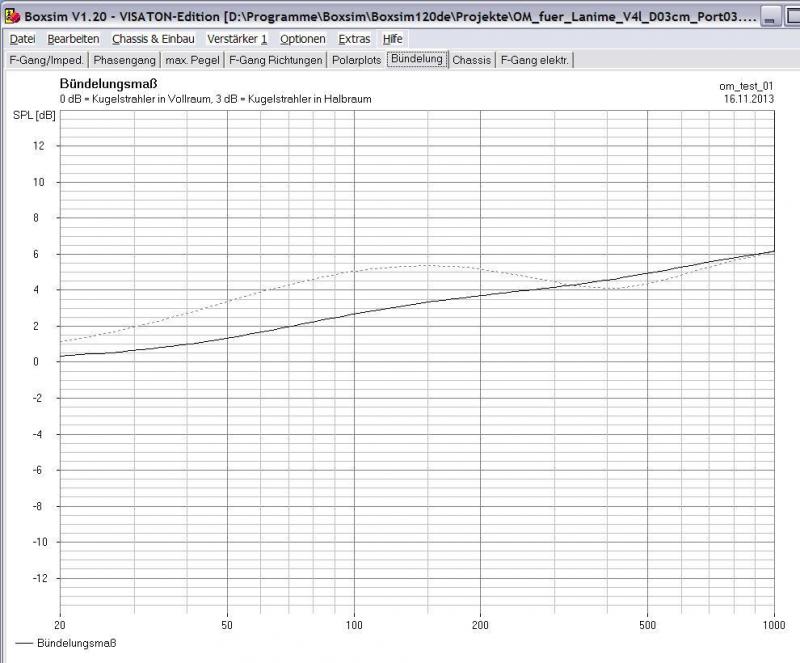Open the Datei menu

coord(22,39)
